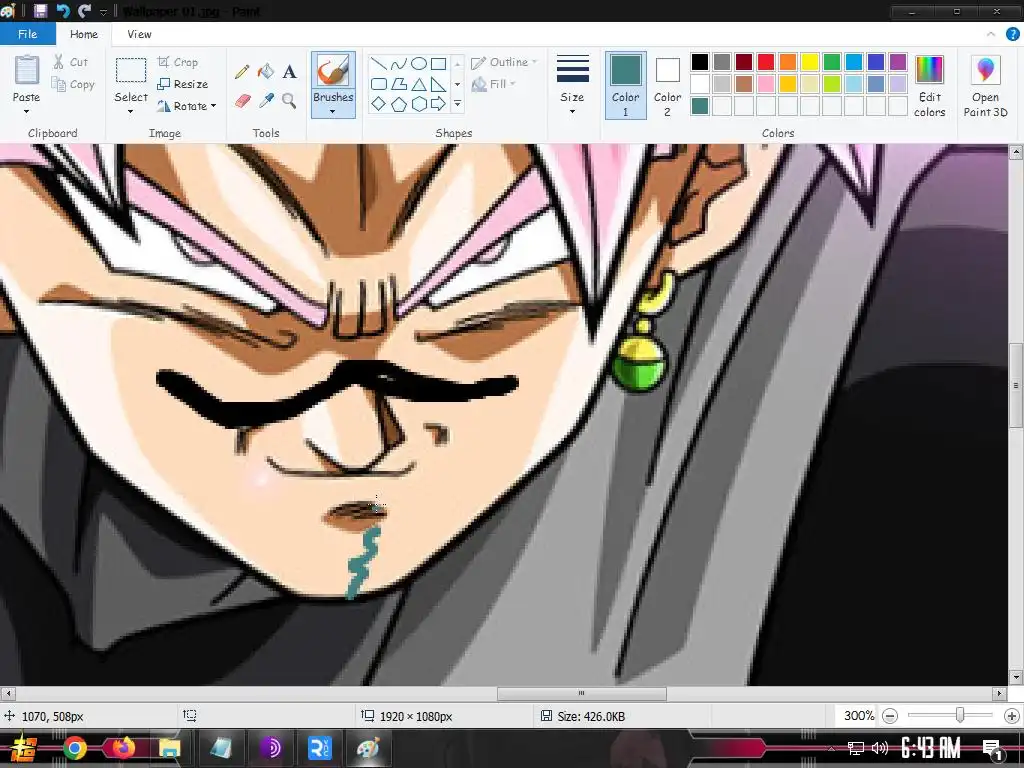Image resolution: width=1024 pixels, height=768 pixels.
Task: Click the Brushes tool icon
Action: click(333, 71)
